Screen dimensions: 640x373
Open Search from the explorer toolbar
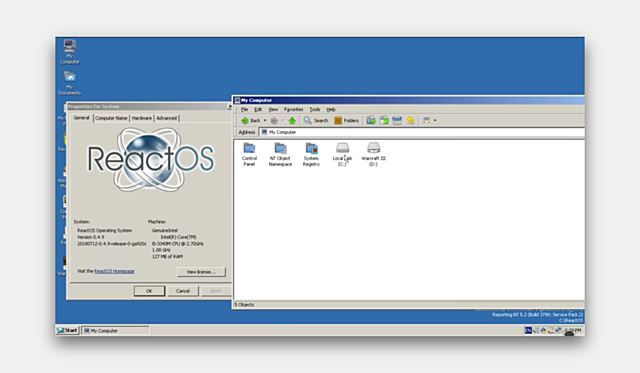click(x=316, y=120)
